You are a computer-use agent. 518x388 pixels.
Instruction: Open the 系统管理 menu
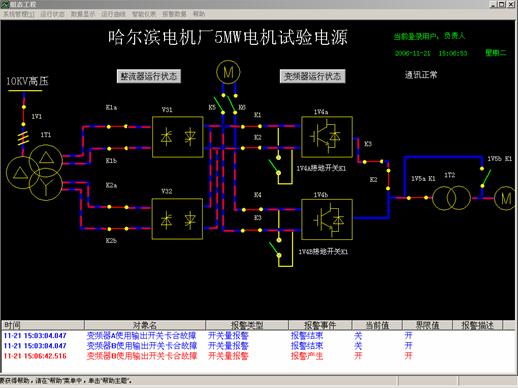point(19,14)
